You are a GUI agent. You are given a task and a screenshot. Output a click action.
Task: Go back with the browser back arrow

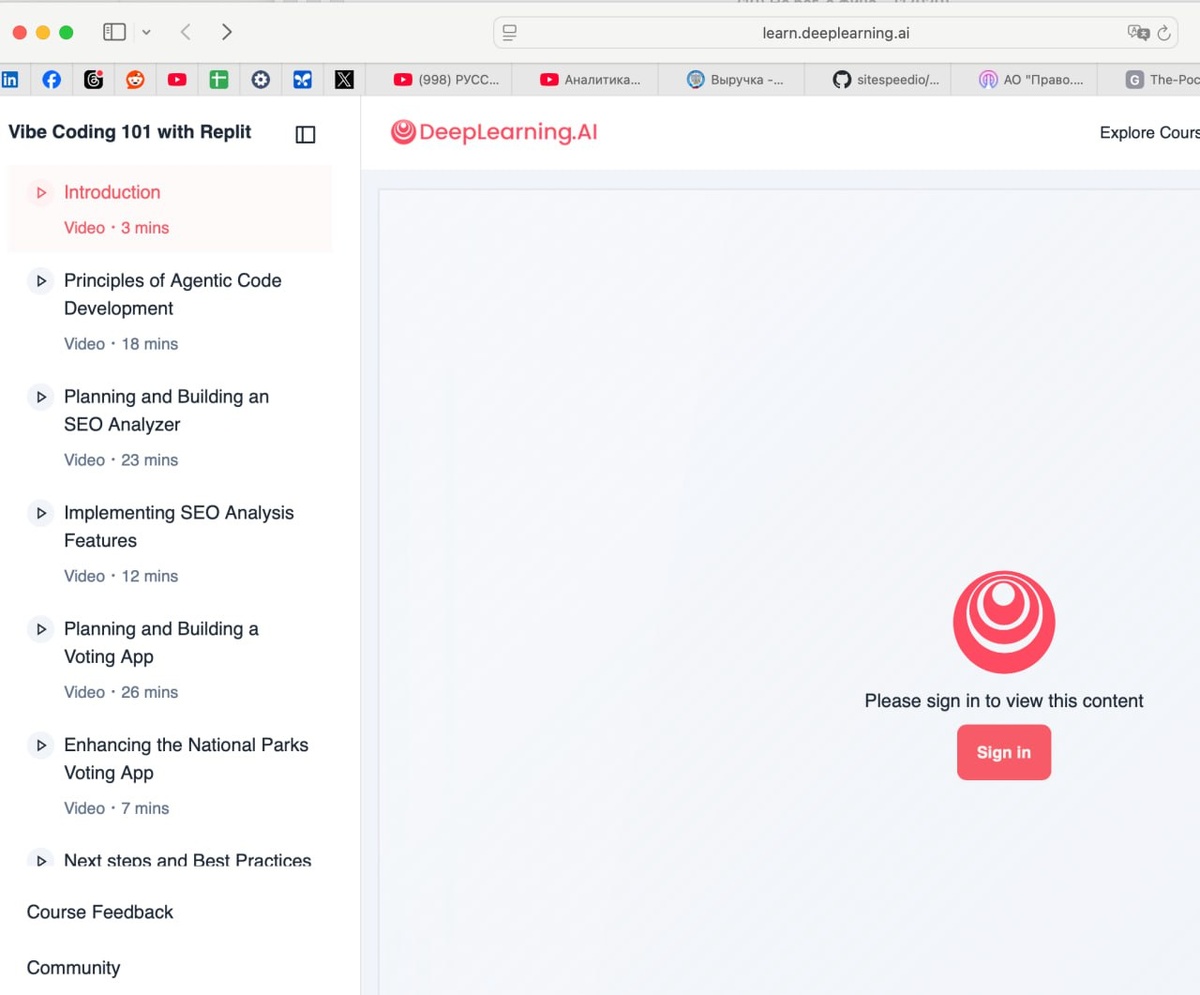pos(186,32)
